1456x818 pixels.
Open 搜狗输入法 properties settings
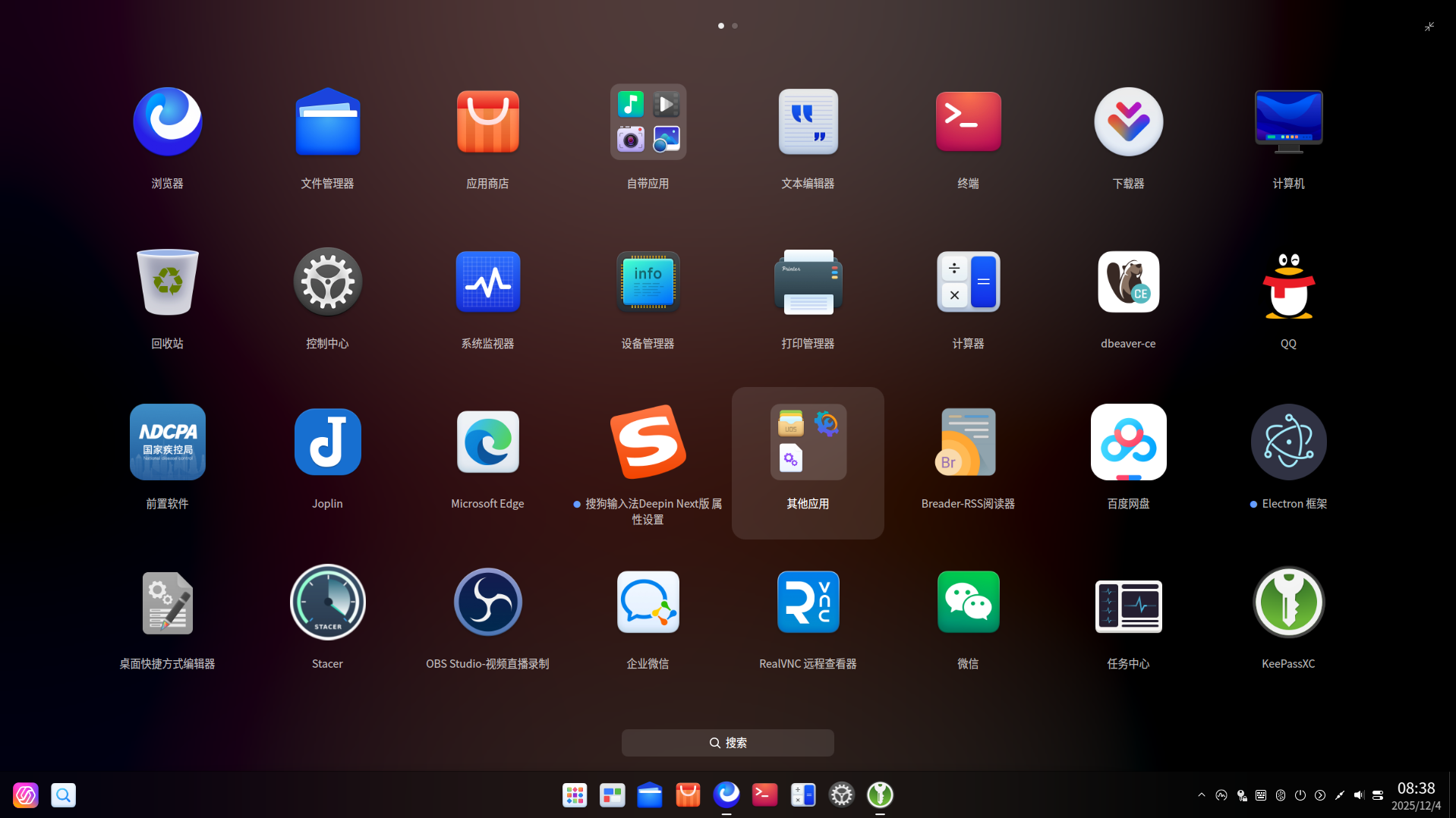click(648, 442)
